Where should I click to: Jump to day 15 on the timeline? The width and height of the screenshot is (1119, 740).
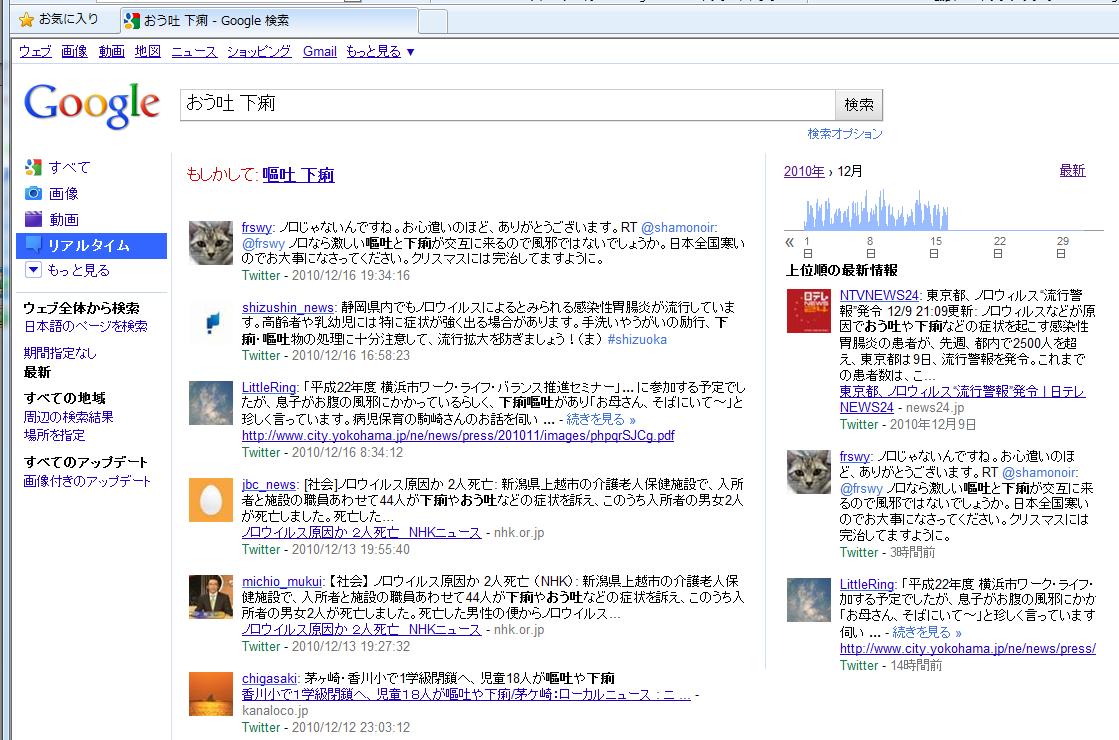tap(936, 247)
